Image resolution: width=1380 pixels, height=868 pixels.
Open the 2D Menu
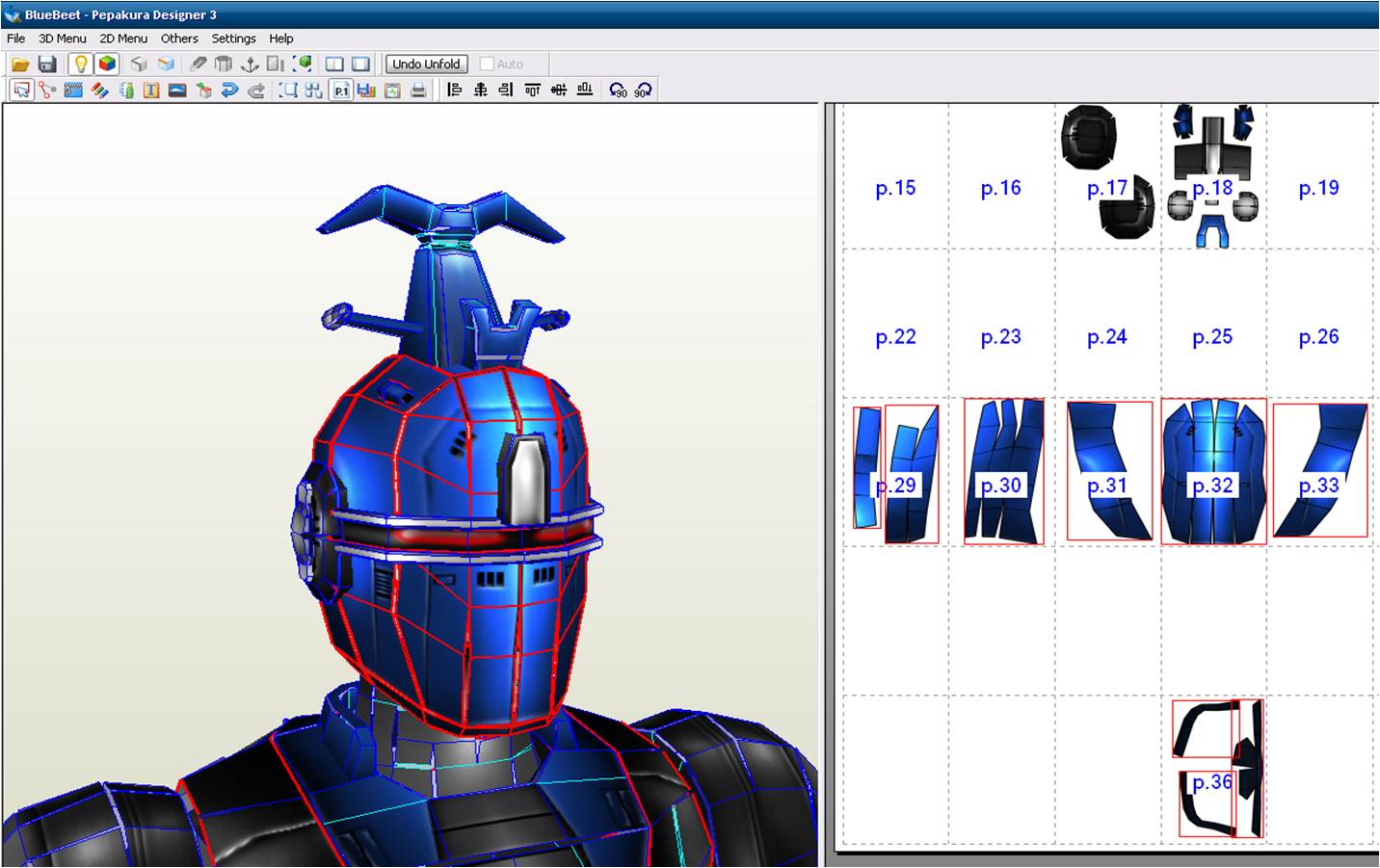click(x=123, y=39)
